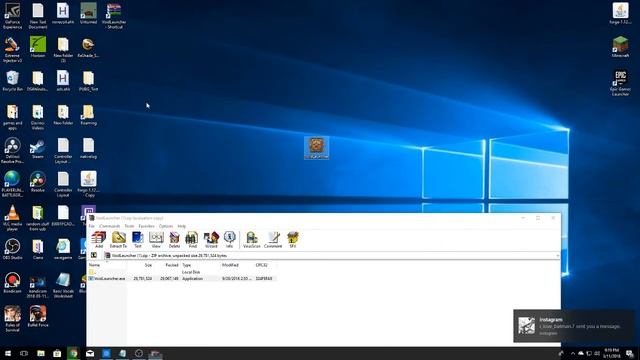
Task: Click the Test archive toolbar icon
Action: [x=138, y=240]
